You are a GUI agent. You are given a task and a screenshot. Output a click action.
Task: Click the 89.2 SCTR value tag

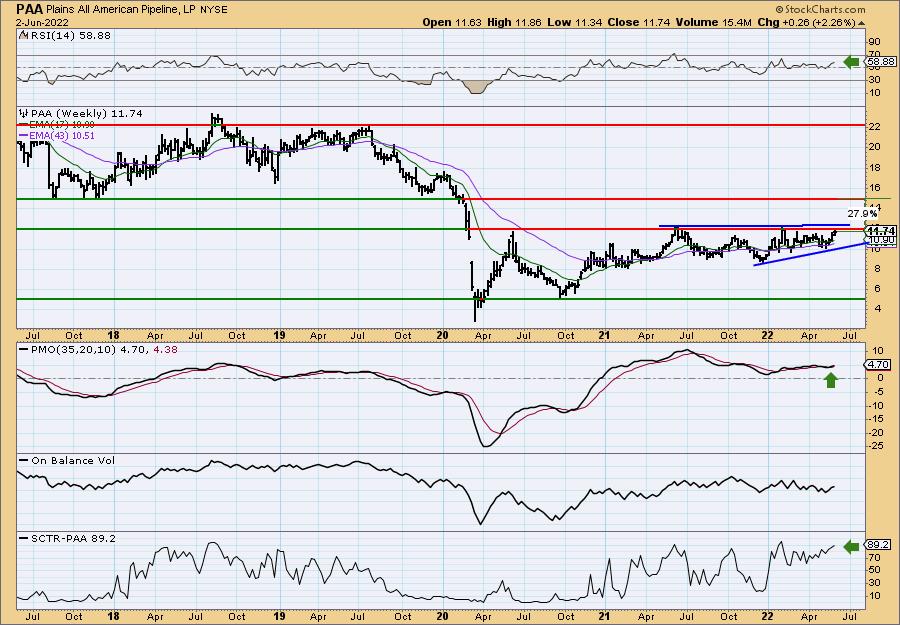pyautogui.click(x=876, y=546)
